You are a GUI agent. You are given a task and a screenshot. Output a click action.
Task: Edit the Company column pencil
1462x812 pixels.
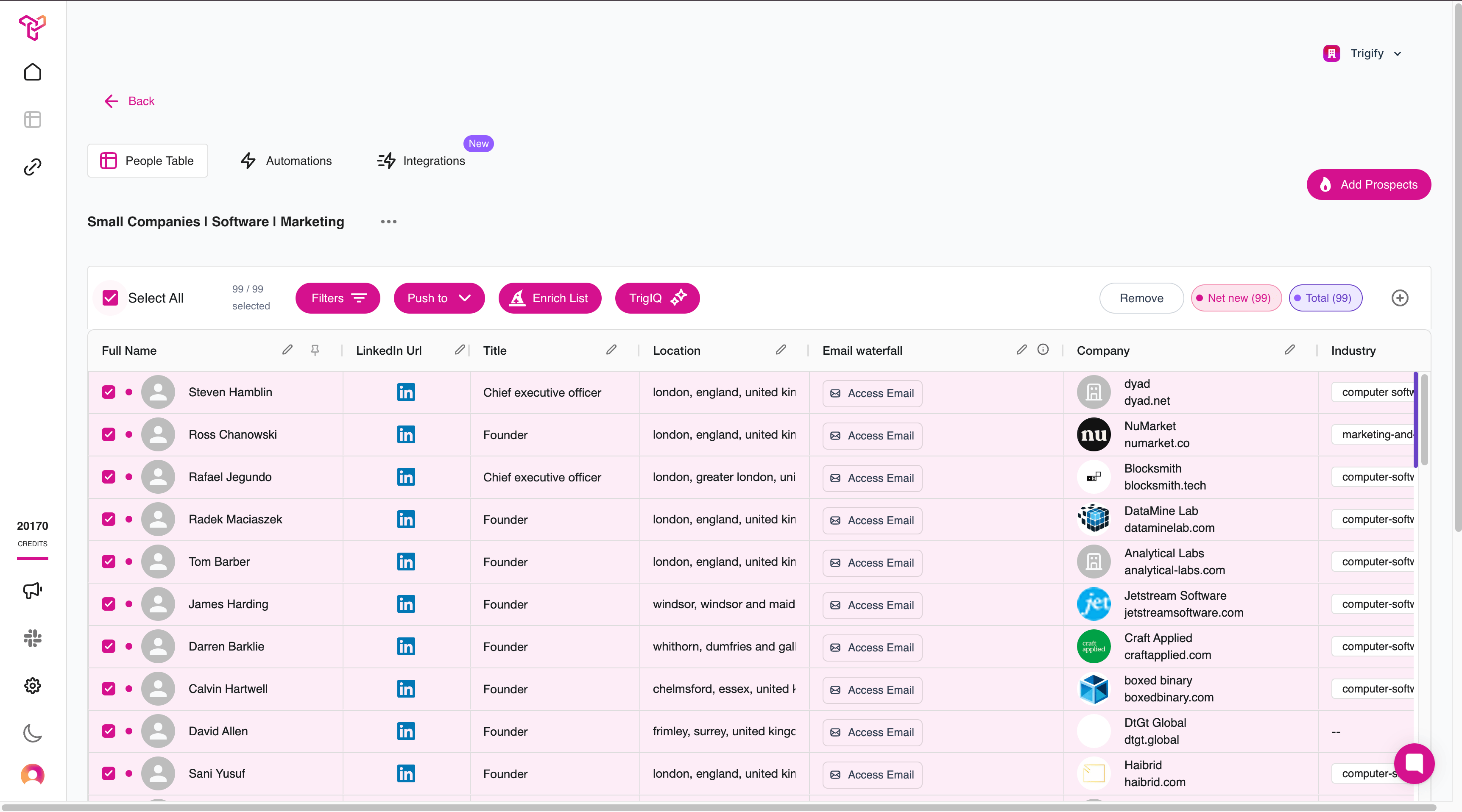(x=1289, y=350)
